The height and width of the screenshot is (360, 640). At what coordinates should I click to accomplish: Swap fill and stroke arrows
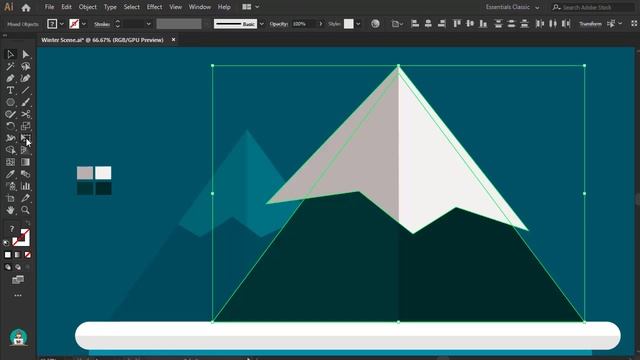[x=28, y=223]
